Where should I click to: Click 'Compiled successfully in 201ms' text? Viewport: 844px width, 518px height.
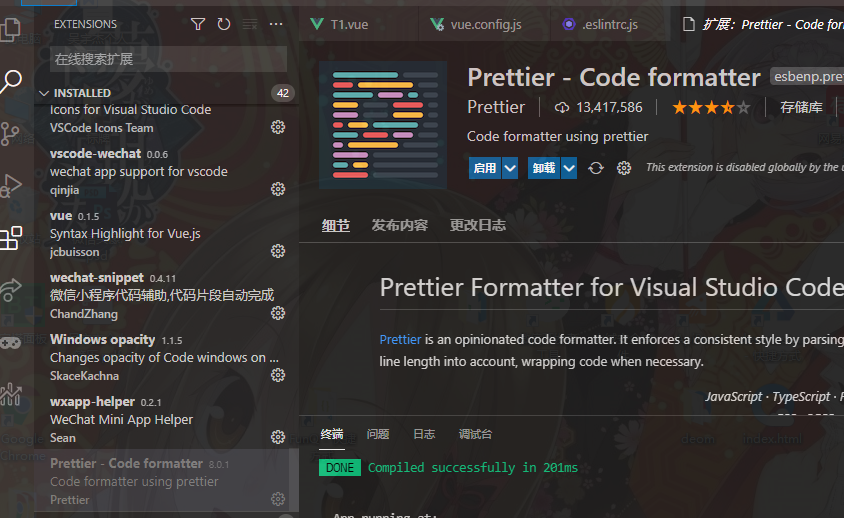(473, 467)
